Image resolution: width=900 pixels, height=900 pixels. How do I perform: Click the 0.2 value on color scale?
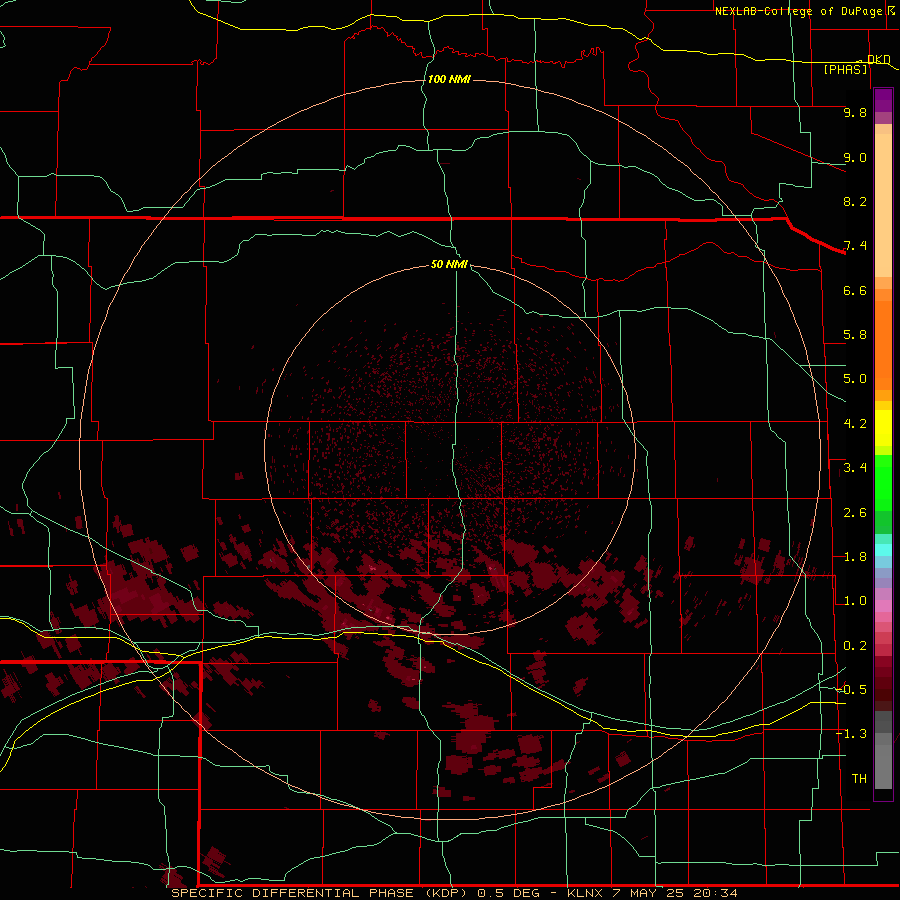(x=855, y=646)
